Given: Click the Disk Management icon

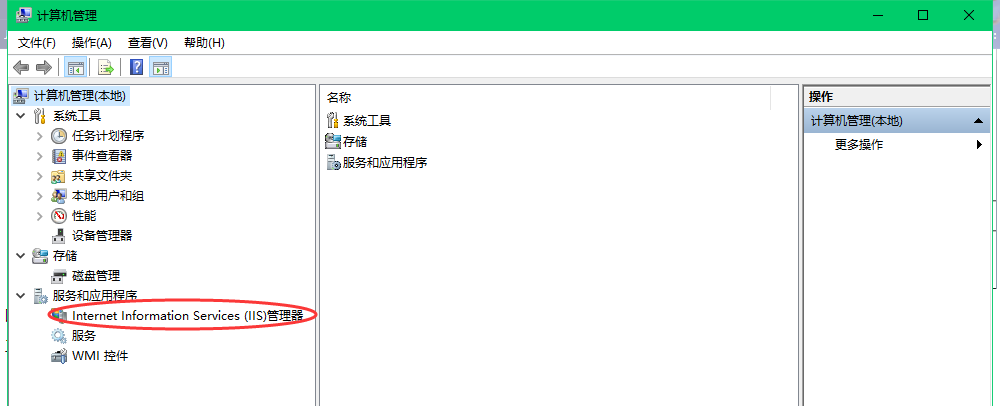Looking at the screenshot, I should [59, 276].
